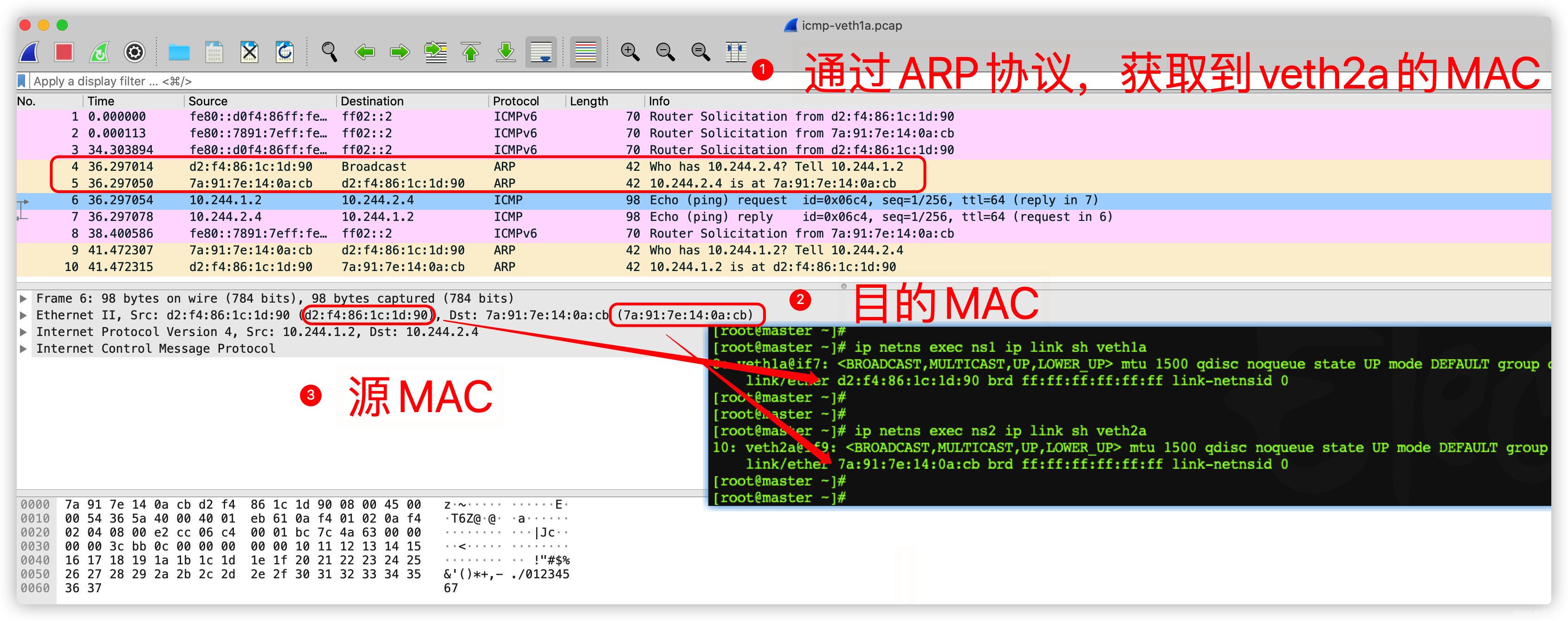
Task: Close the capture file X icon
Action: (250, 52)
